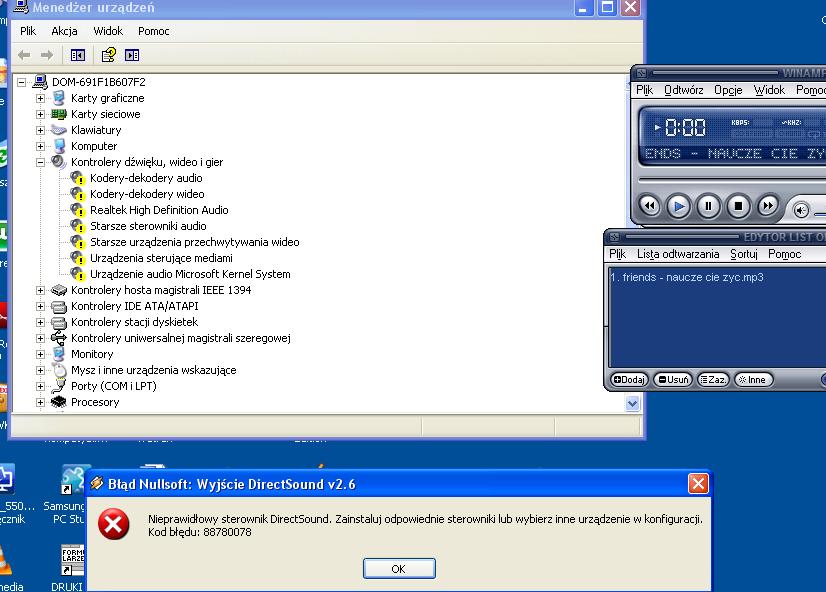Viewport: 826px width, 592px height.
Task: Toggle the console tree pane toolbar icon
Action: point(78,55)
